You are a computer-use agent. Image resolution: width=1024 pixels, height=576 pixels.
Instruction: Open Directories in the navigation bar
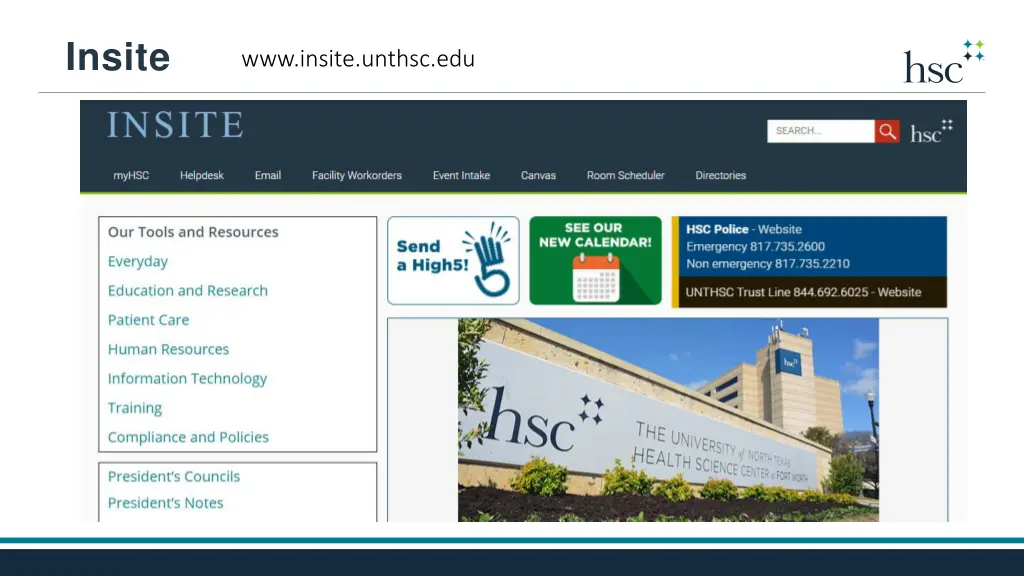pos(720,176)
